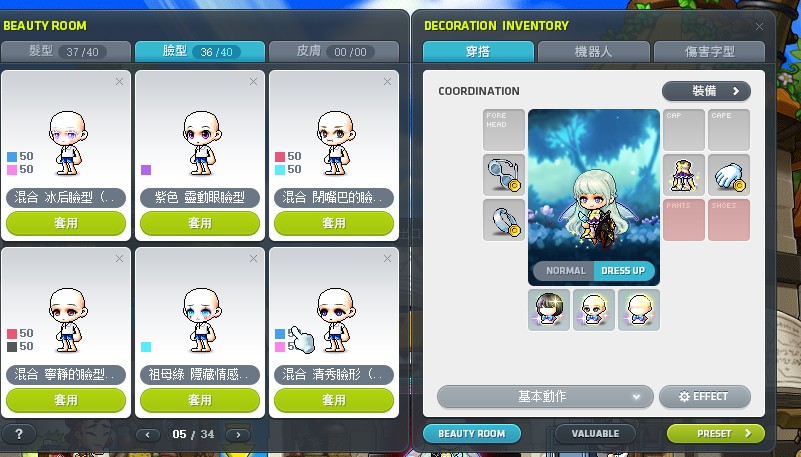The width and height of the screenshot is (801, 457).
Task: Switch character view to NORMAL
Action: [564, 271]
